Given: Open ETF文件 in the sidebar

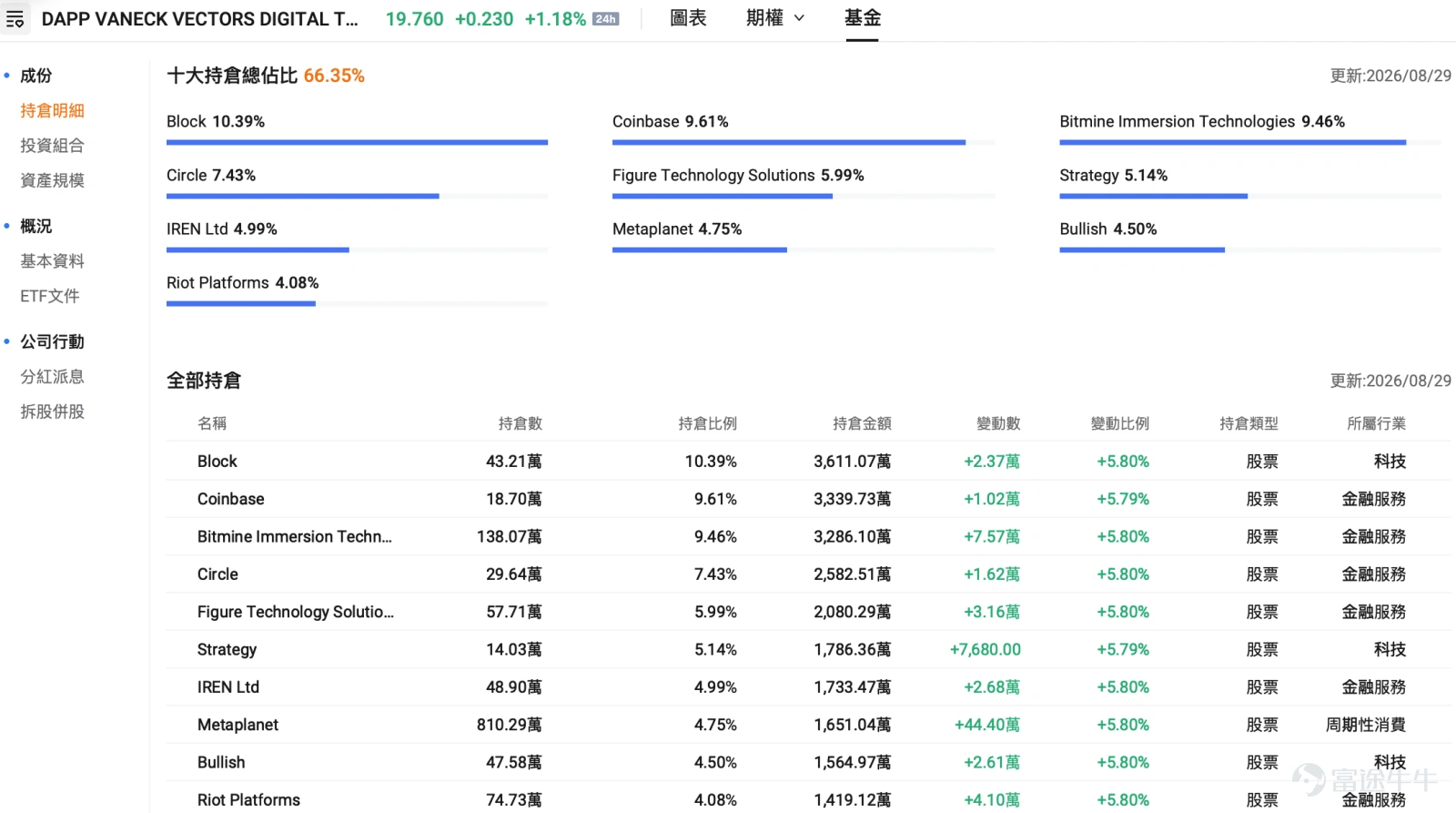Looking at the screenshot, I should (x=50, y=296).
